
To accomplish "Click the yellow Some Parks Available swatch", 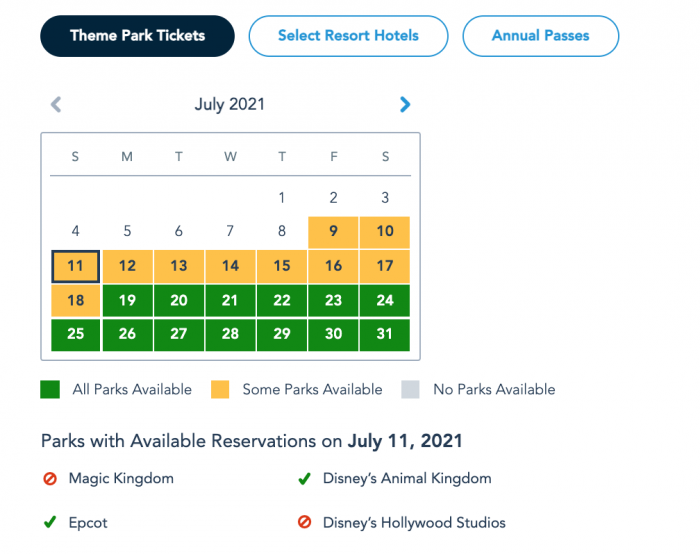I will [x=220, y=389].
